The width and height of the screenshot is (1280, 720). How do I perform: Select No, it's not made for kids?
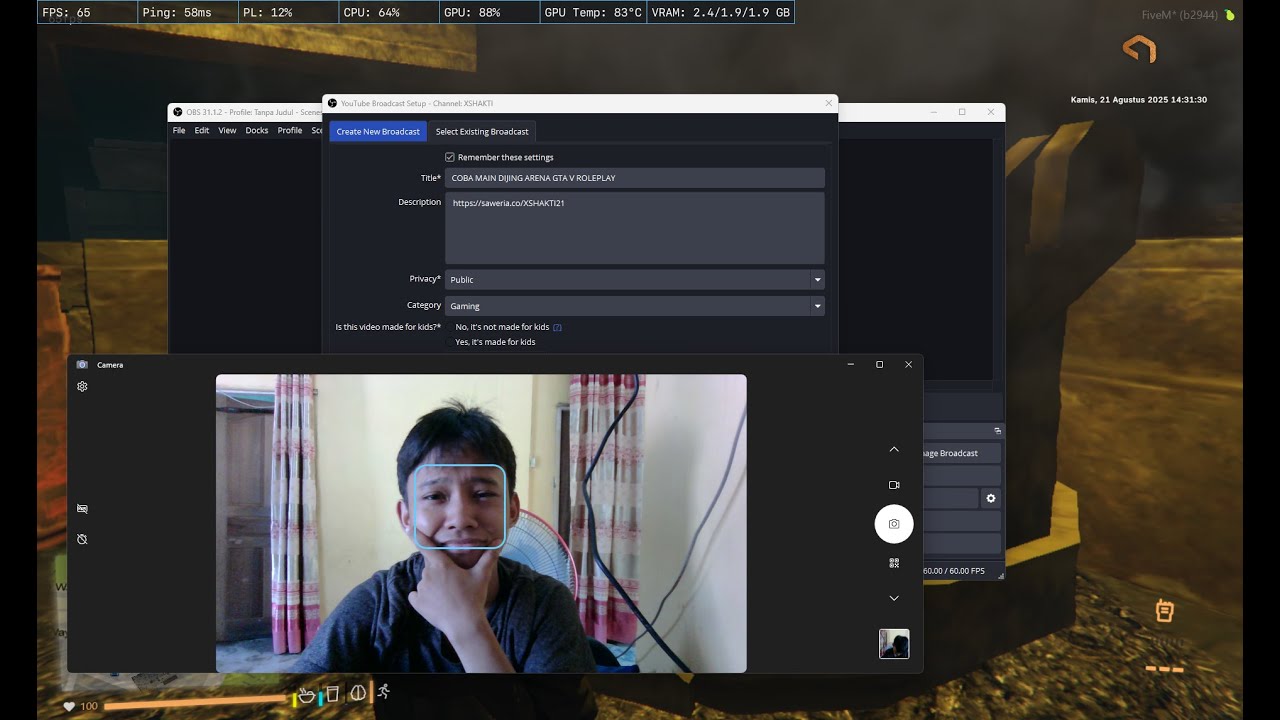pos(502,327)
